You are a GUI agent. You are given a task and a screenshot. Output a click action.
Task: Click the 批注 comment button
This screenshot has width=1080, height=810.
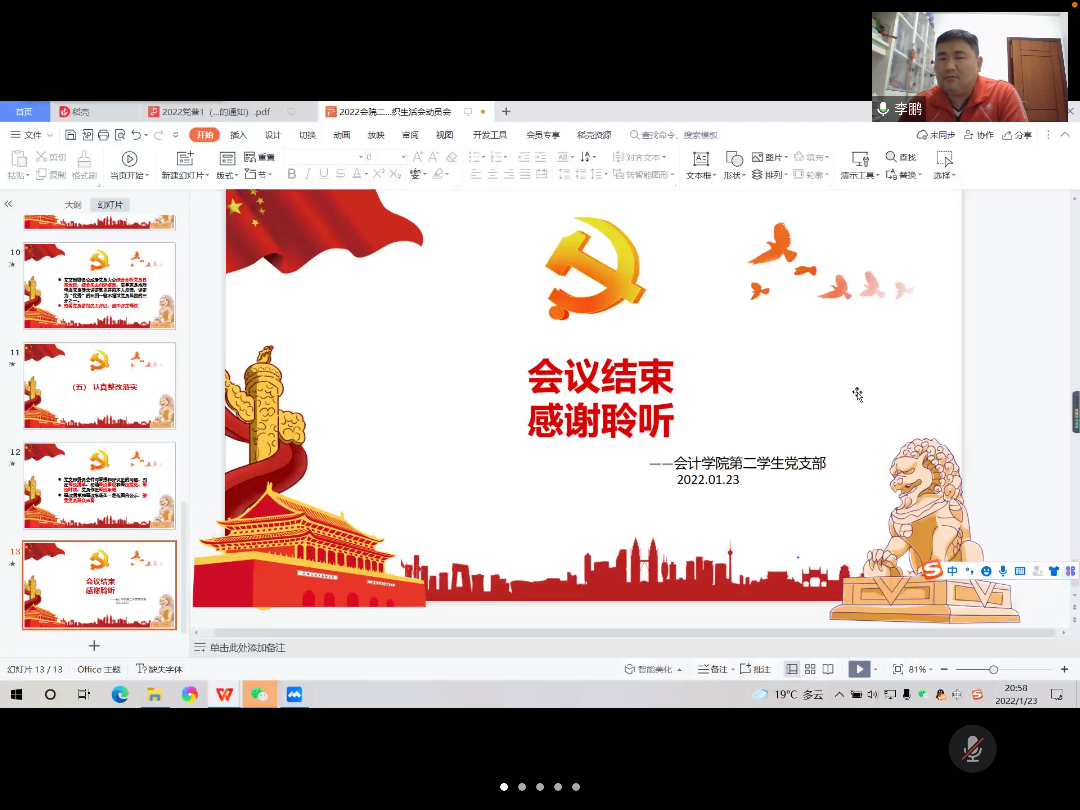(x=754, y=668)
